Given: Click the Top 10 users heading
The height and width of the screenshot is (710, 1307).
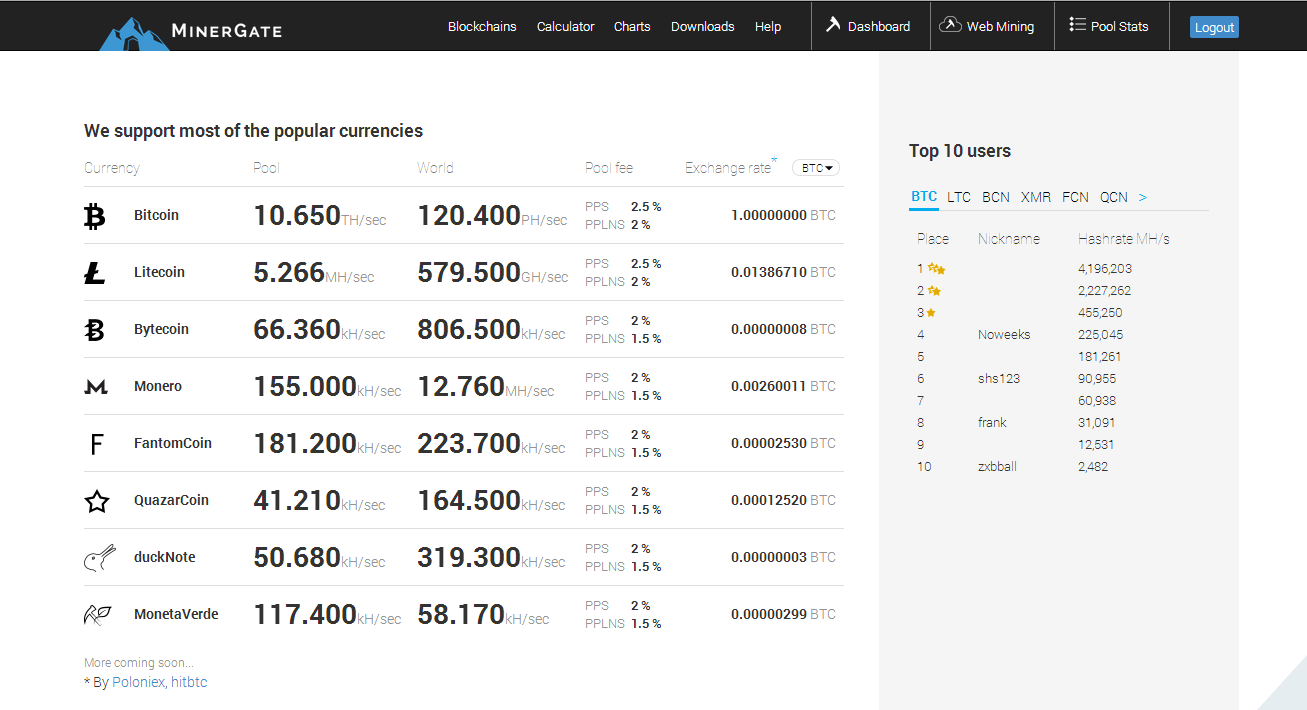Looking at the screenshot, I should point(960,151).
